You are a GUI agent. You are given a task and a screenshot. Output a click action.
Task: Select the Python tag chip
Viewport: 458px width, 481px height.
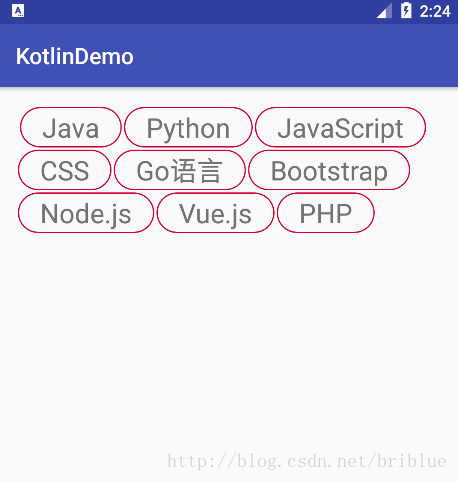coord(188,127)
